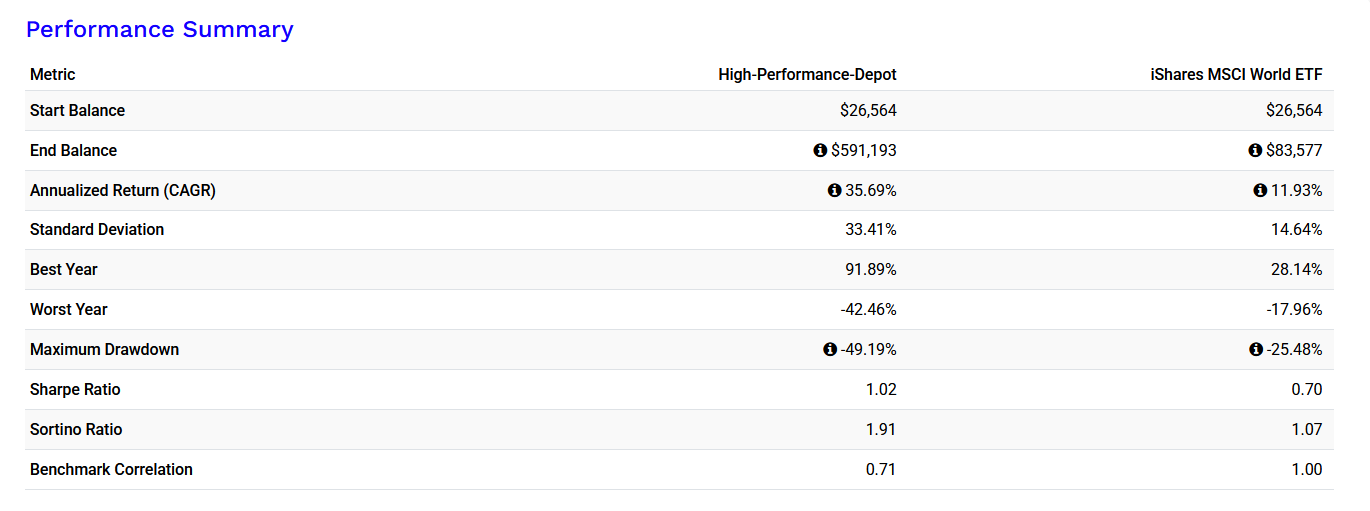Select the iShares MSCI World ETF header
Screen dimensions: 1370x511
click(1236, 75)
